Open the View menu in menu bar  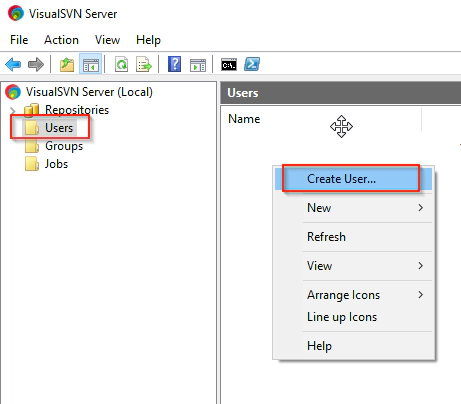coord(107,40)
